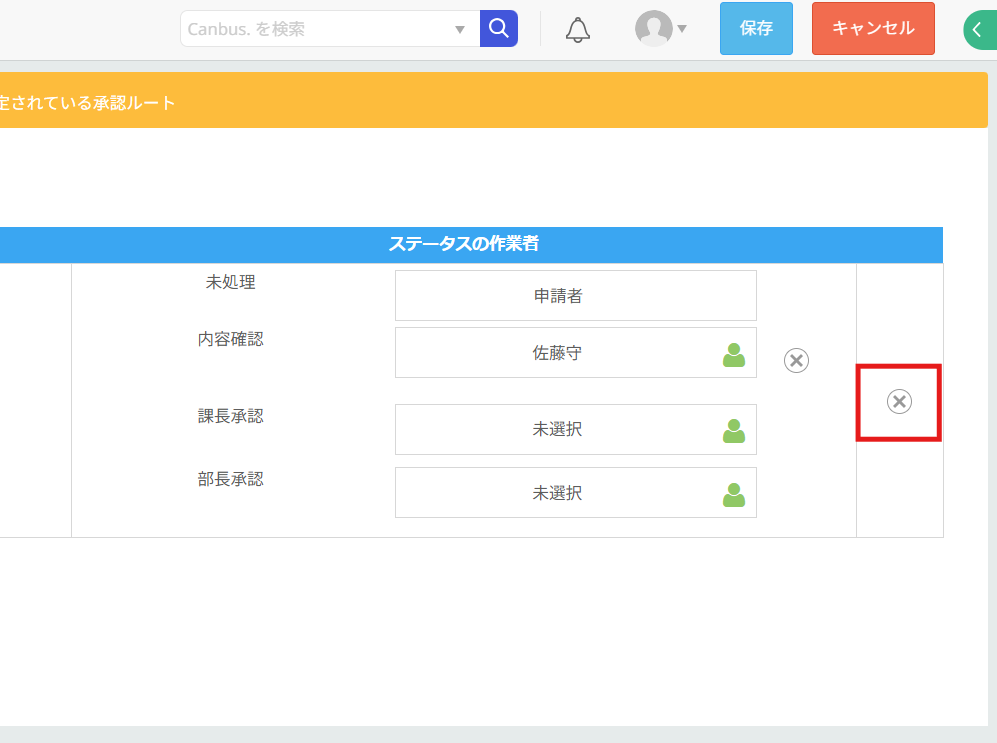Expand the green side panel chevron

pos(978,30)
